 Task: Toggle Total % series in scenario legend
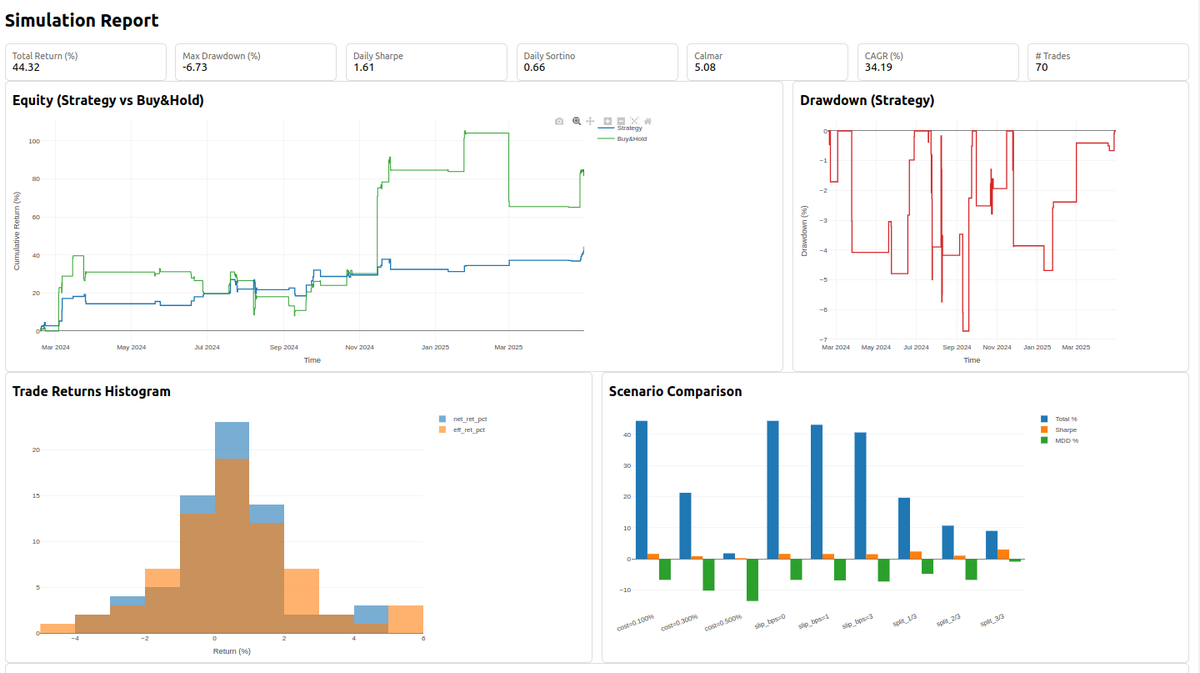[x=1059, y=419]
